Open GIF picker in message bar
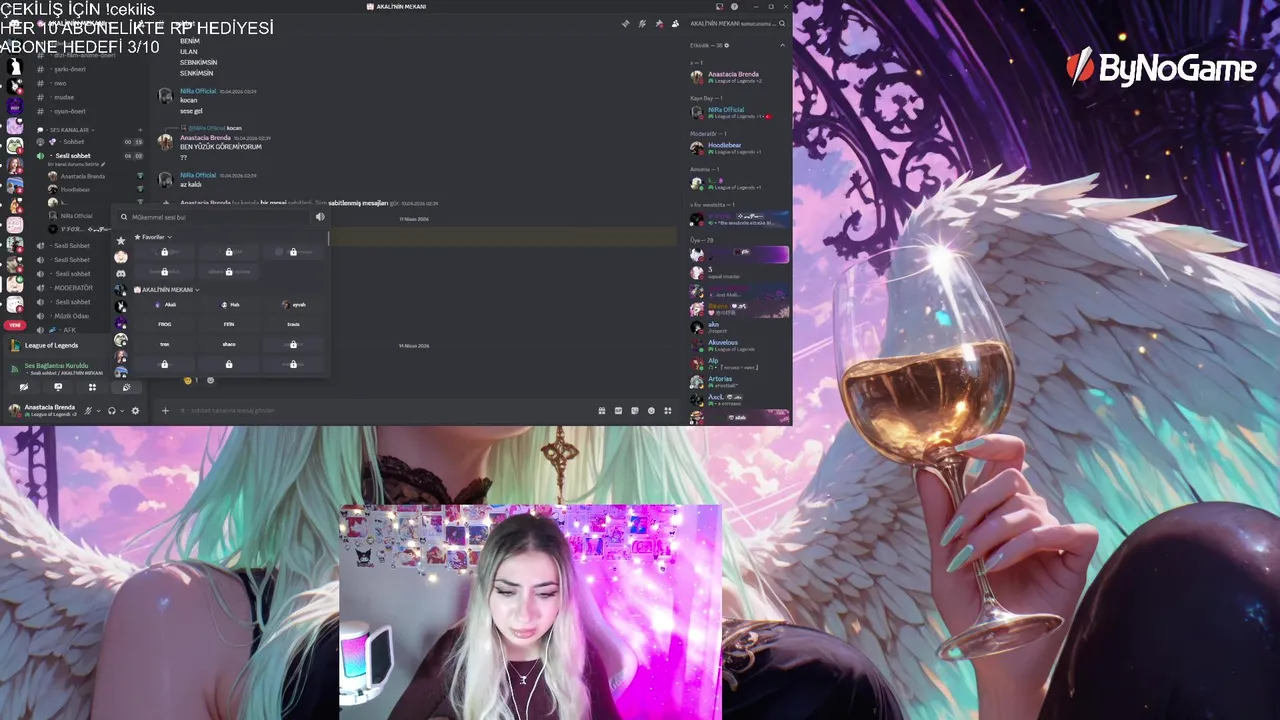This screenshot has width=1280, height=720. tap(618, 410)
